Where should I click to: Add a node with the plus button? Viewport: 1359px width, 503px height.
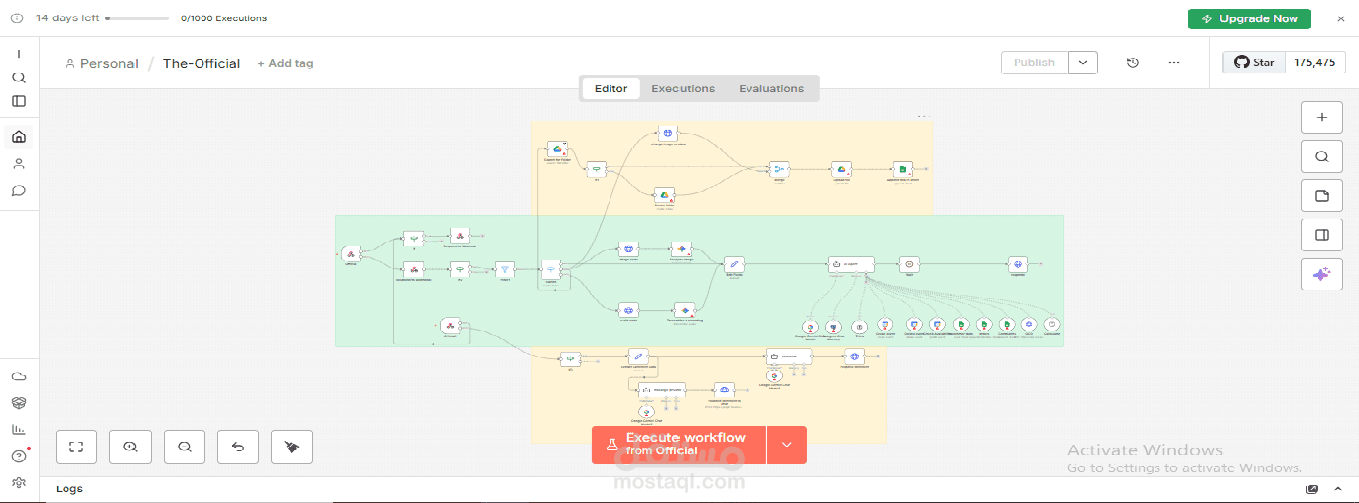pos(1321,117)
